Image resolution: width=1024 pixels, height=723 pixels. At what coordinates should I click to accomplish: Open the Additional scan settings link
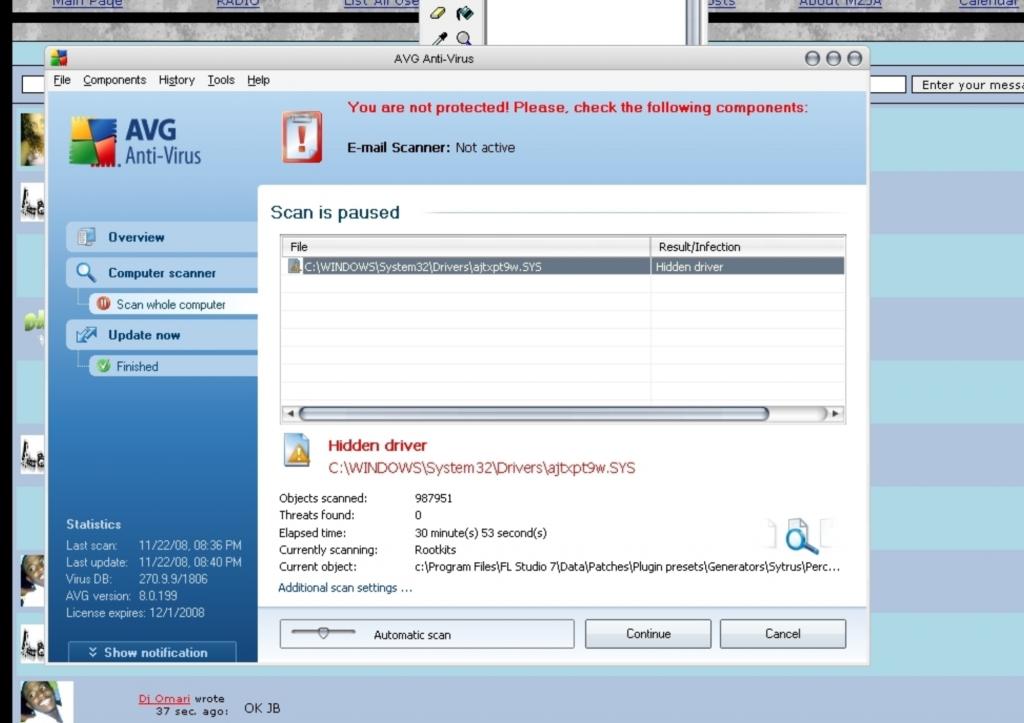tap(345, 588)
